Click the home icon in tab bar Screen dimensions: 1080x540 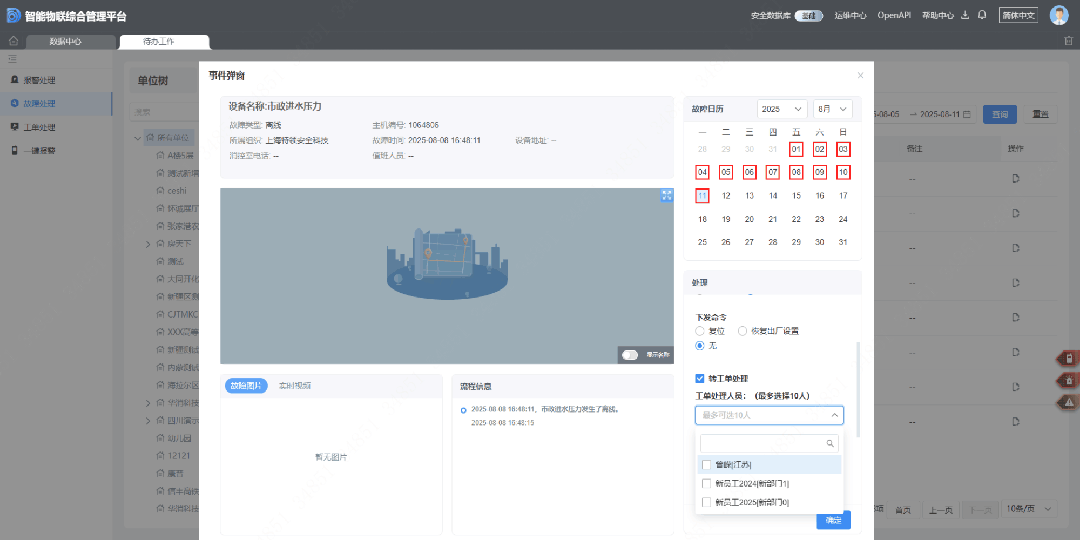[x=14, y=41]
